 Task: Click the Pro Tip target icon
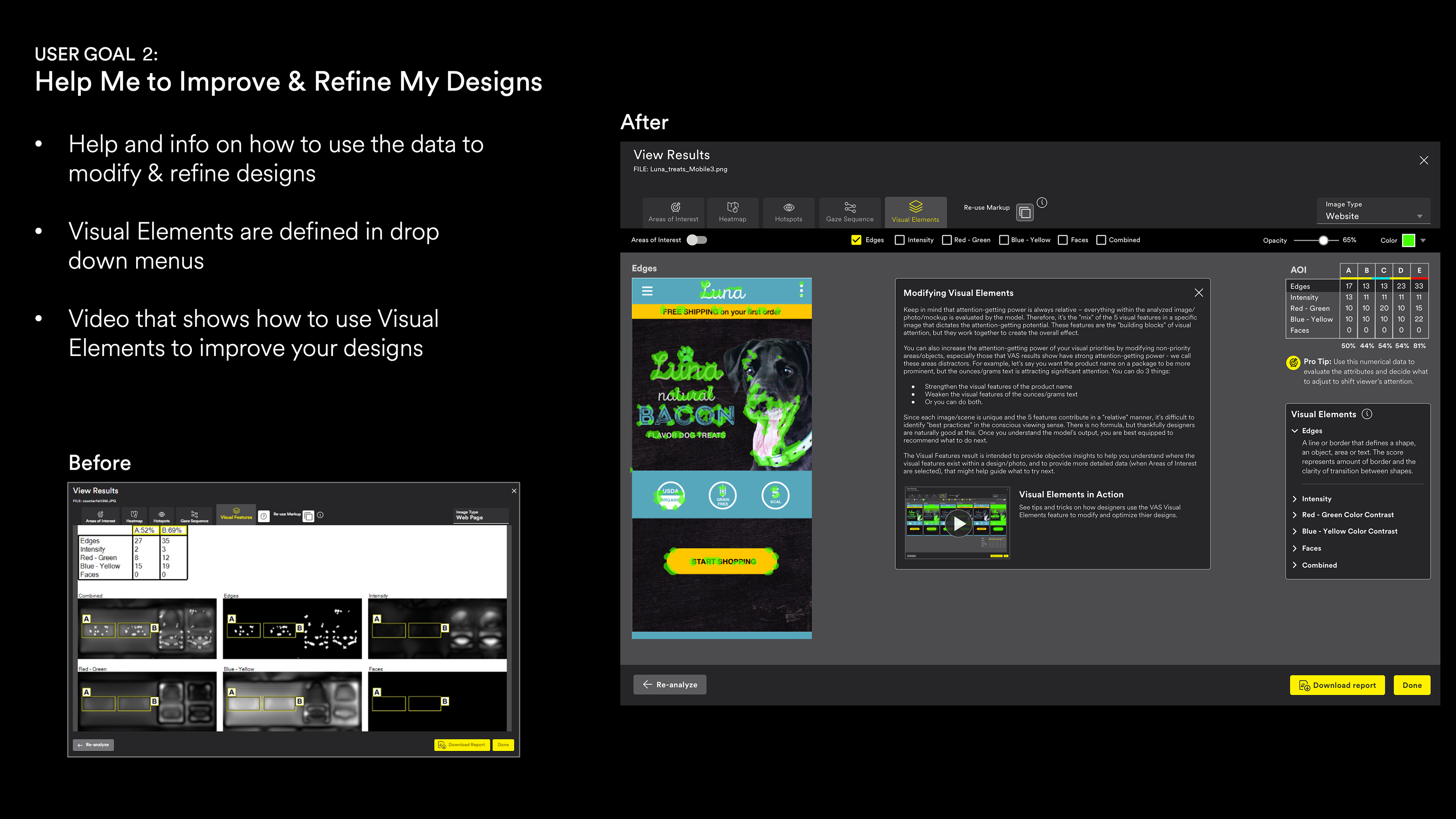click(1293, 363)
